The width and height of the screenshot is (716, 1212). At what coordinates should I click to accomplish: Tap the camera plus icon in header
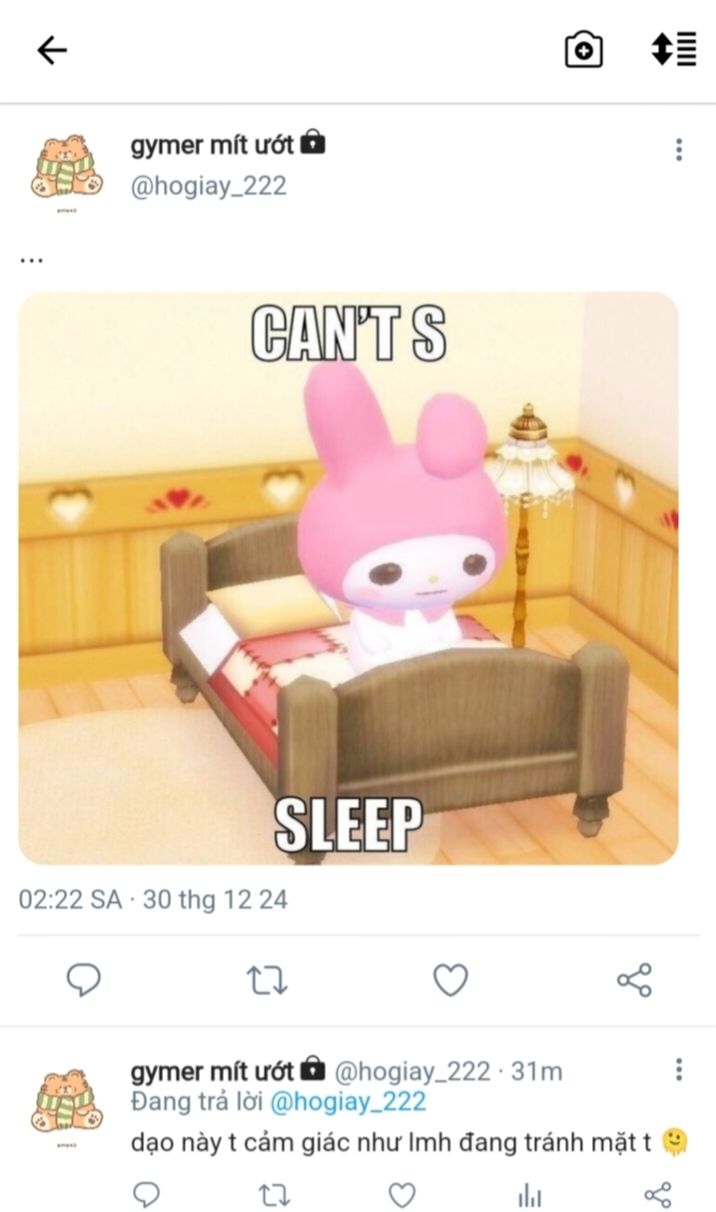[584, 49]
